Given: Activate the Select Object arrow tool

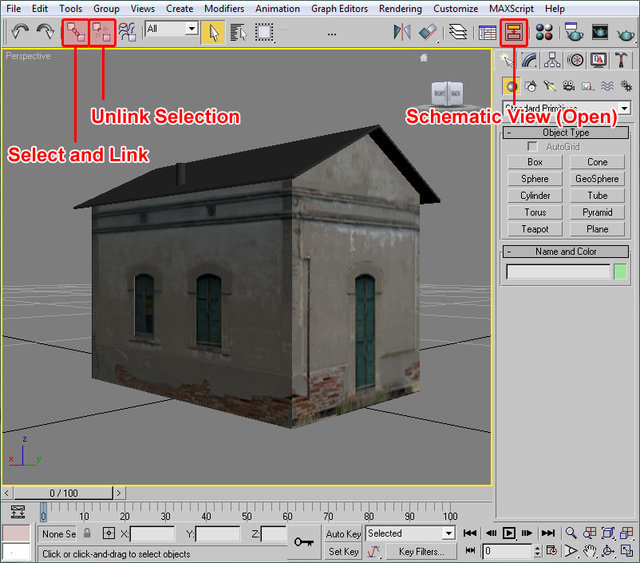Looking at the screenshot, I should [213, 32].
